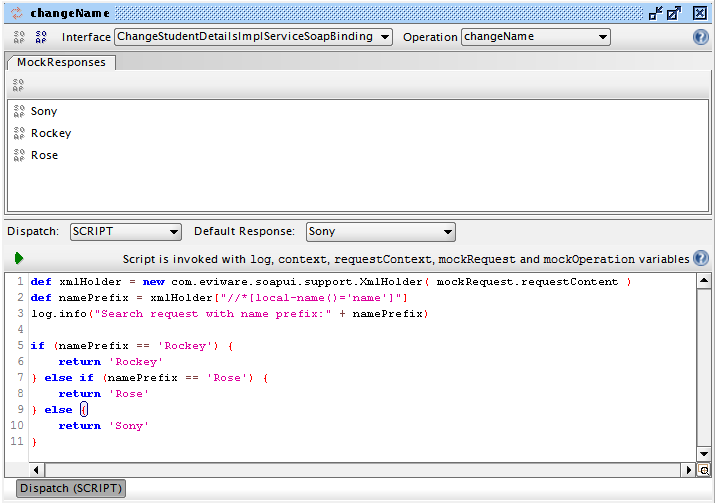Open help via top-right question mark icon
This screenshot has width=715, height=503.
(x=700, y=37)
